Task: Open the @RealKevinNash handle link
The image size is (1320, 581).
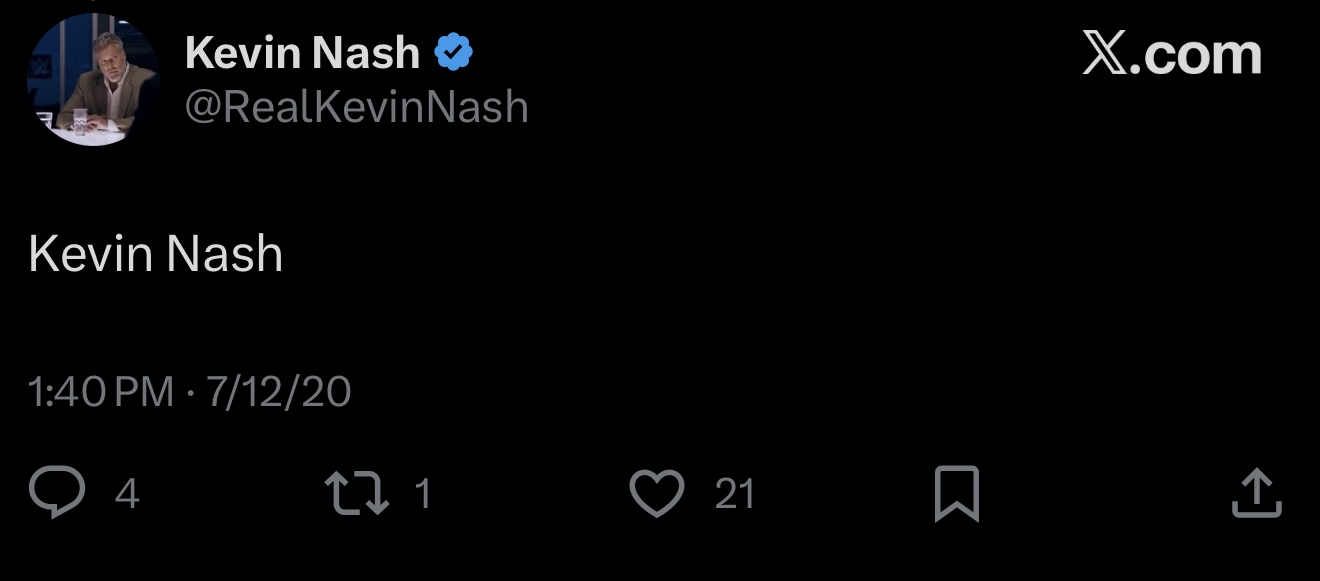Action: 356,106
